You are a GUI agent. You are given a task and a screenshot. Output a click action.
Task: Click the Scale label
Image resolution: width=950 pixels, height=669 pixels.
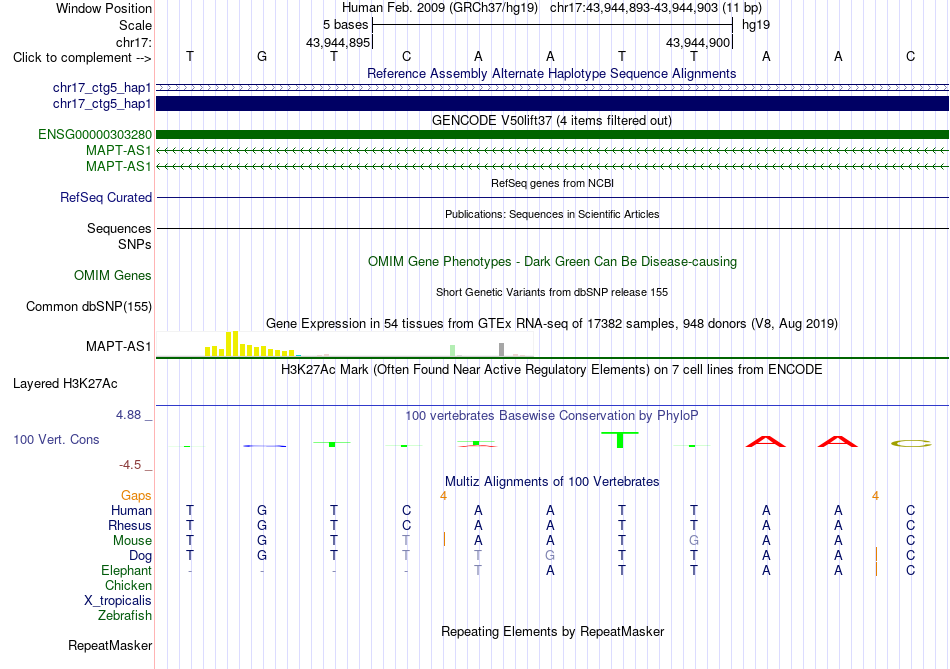135,25
